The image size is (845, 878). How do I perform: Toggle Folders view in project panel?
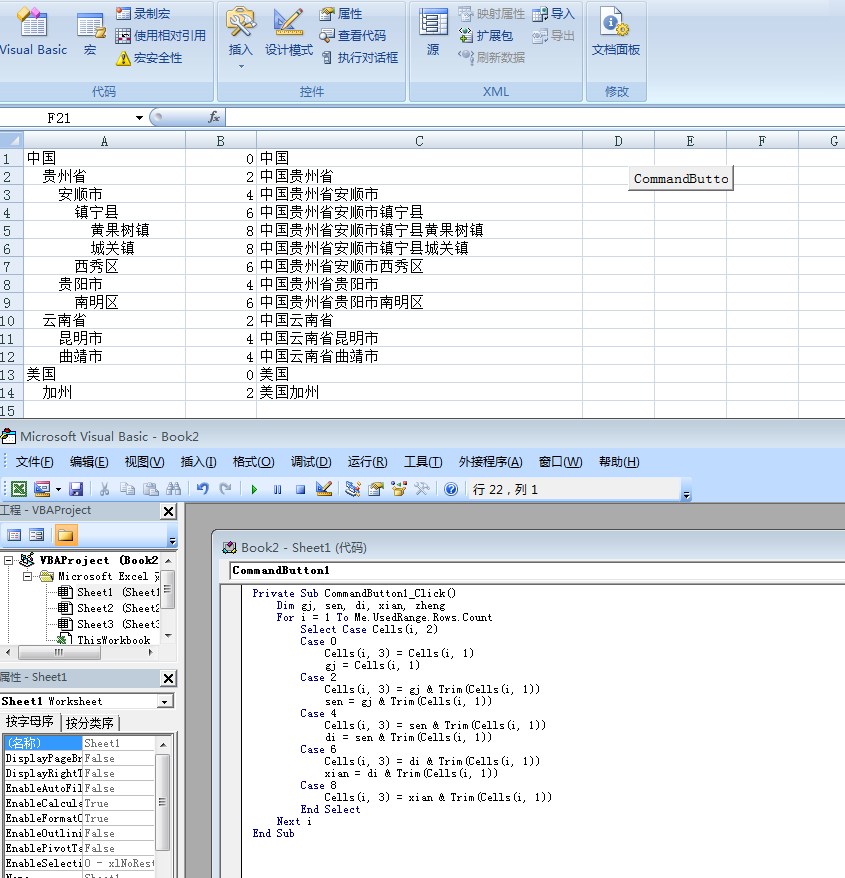point(66,535)
